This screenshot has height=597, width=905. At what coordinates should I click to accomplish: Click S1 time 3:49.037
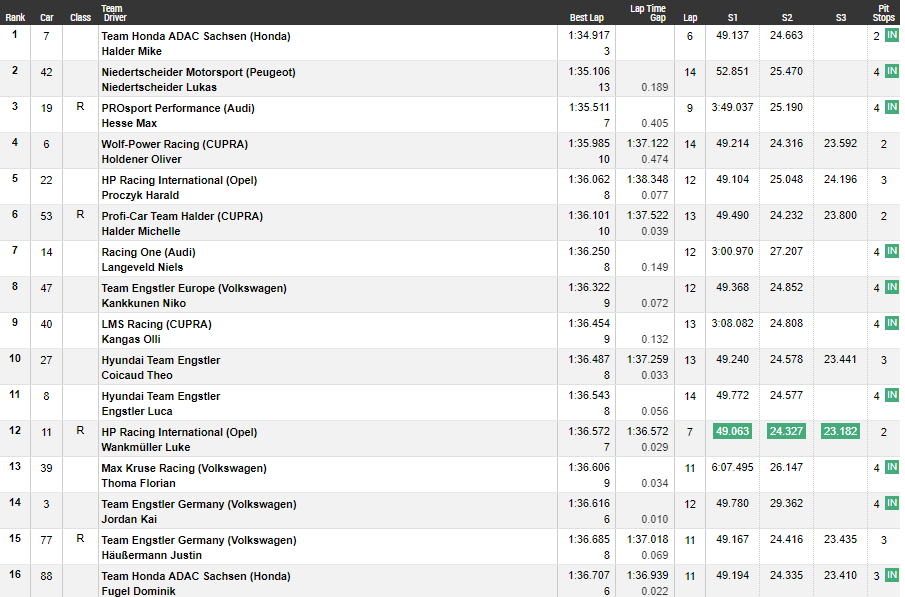point(732,107)
